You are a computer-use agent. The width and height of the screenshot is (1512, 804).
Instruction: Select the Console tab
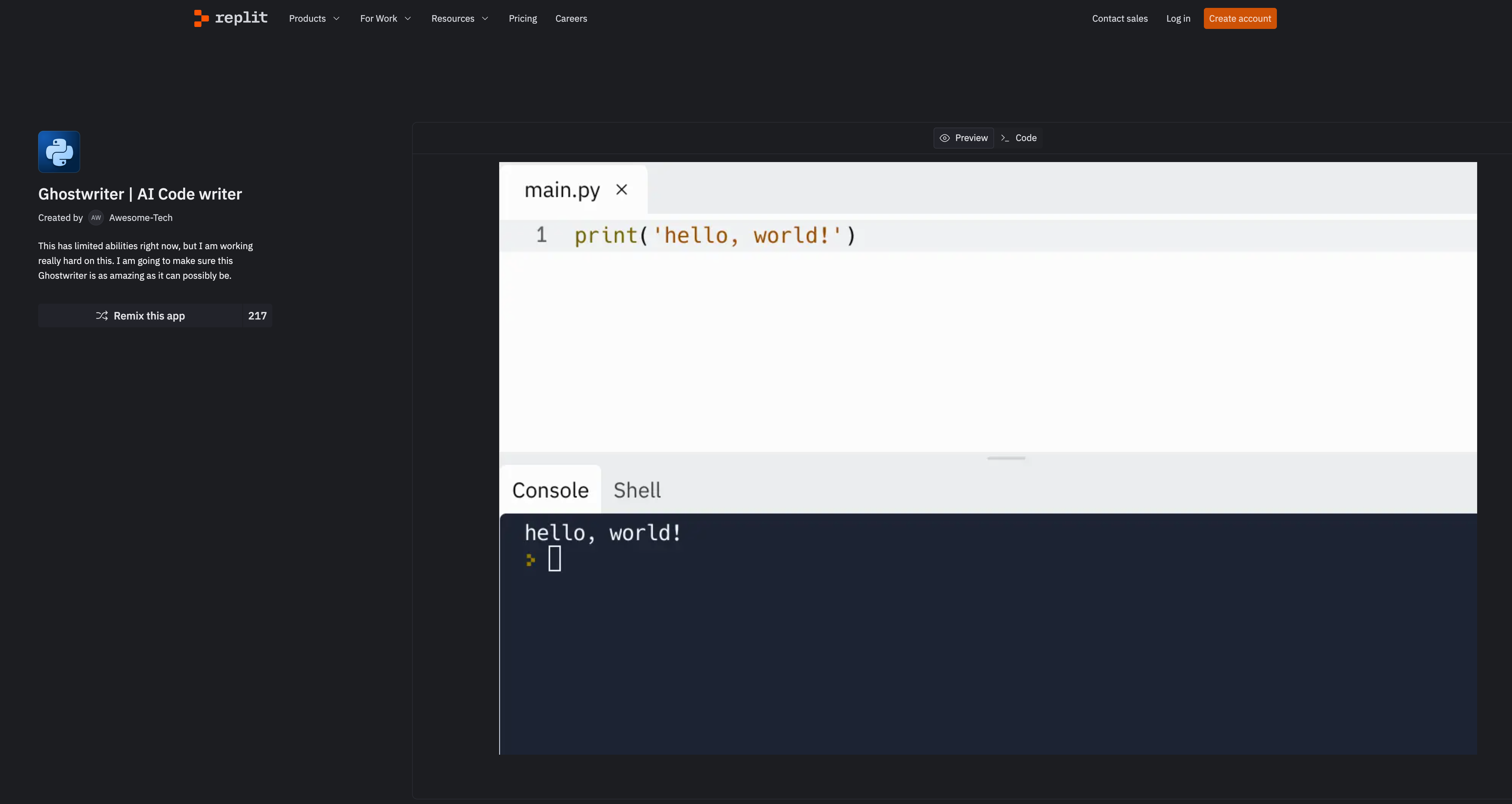click(x=550, y=490)
